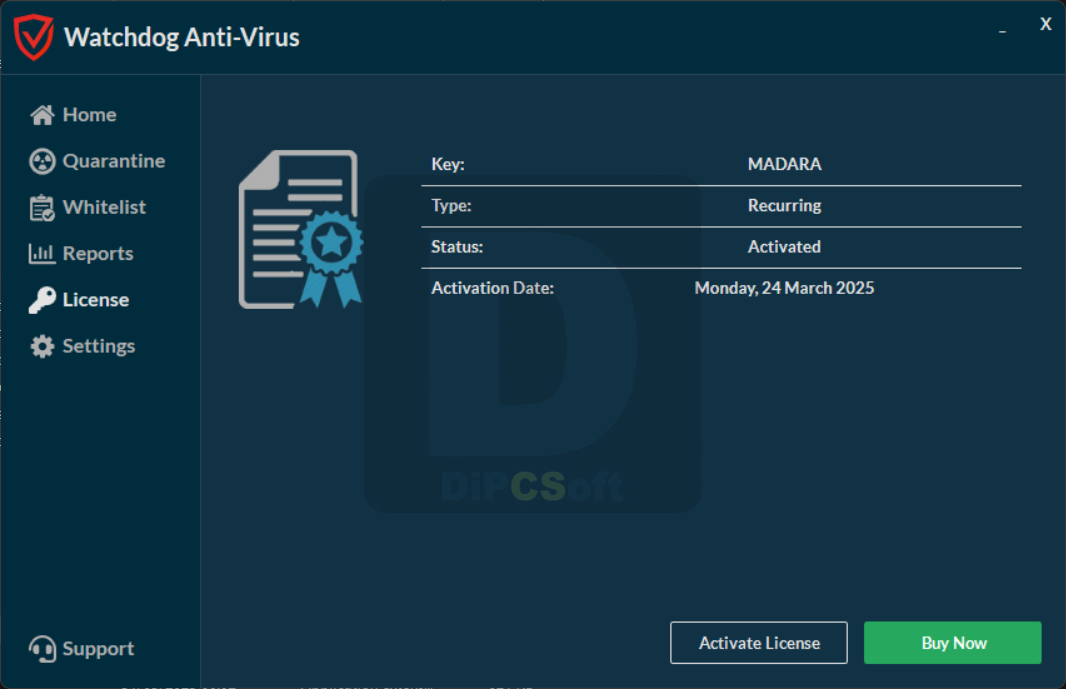1066x689 pixels.
Task: Click the Home house icon
Action: click(42, 115)
